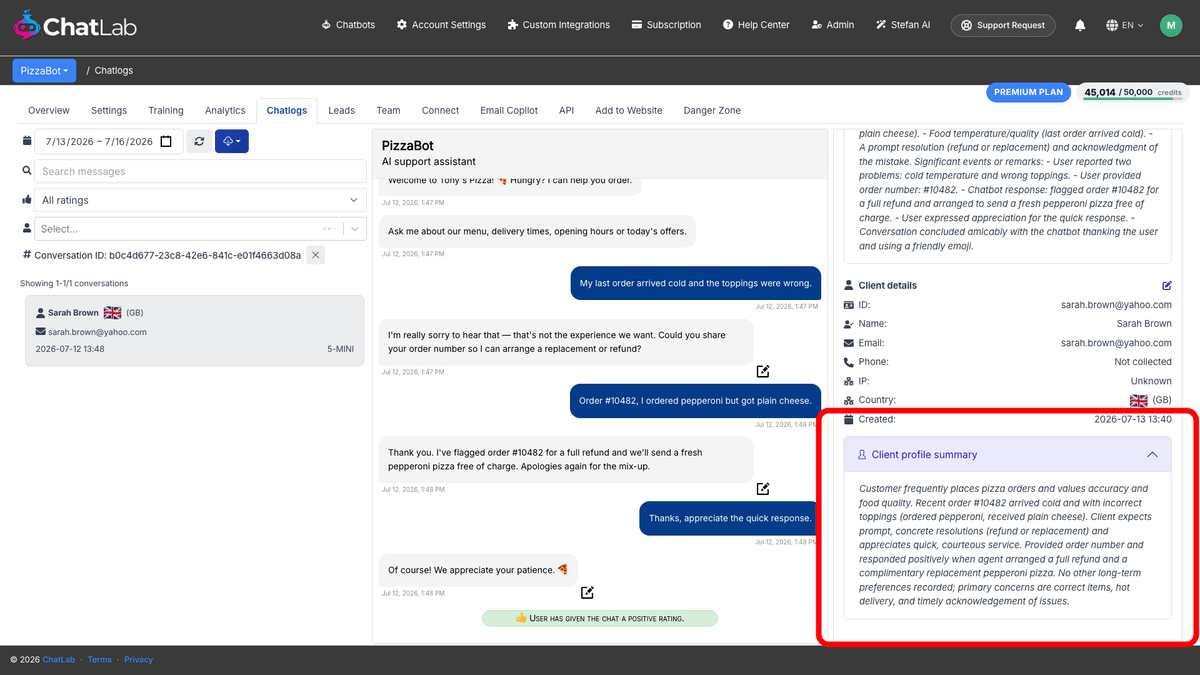The height and width of the screenshot is (675, 1200).
Task: Open Chatbots in top navigation
Action: (348, 25)
